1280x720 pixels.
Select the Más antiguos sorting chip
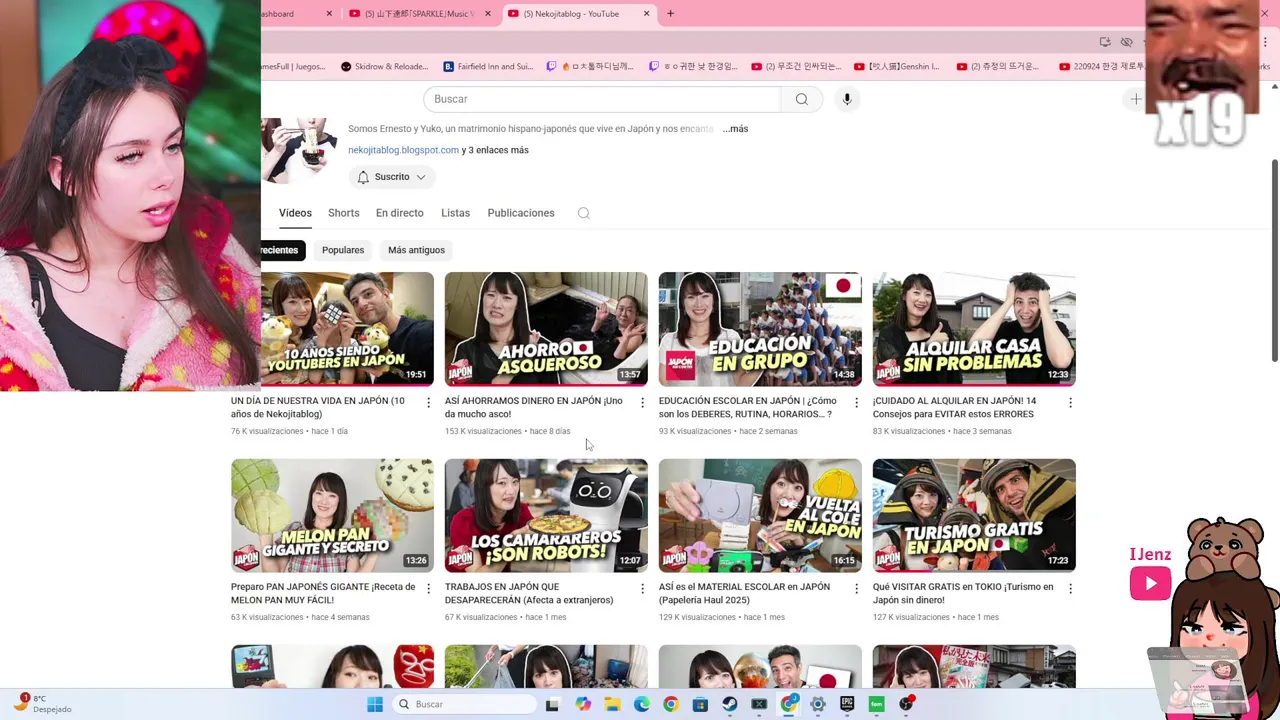click(x=416, y=250)
